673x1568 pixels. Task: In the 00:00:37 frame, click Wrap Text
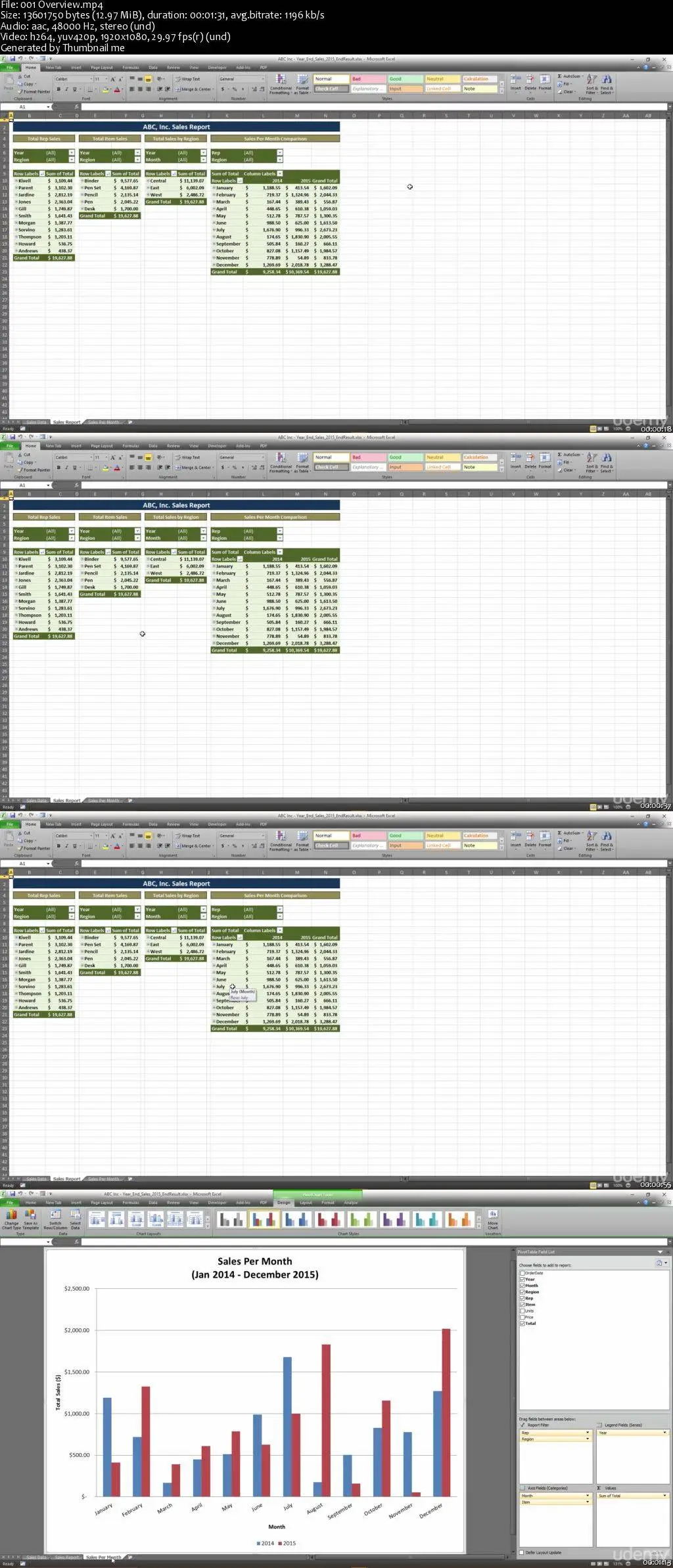188,457
